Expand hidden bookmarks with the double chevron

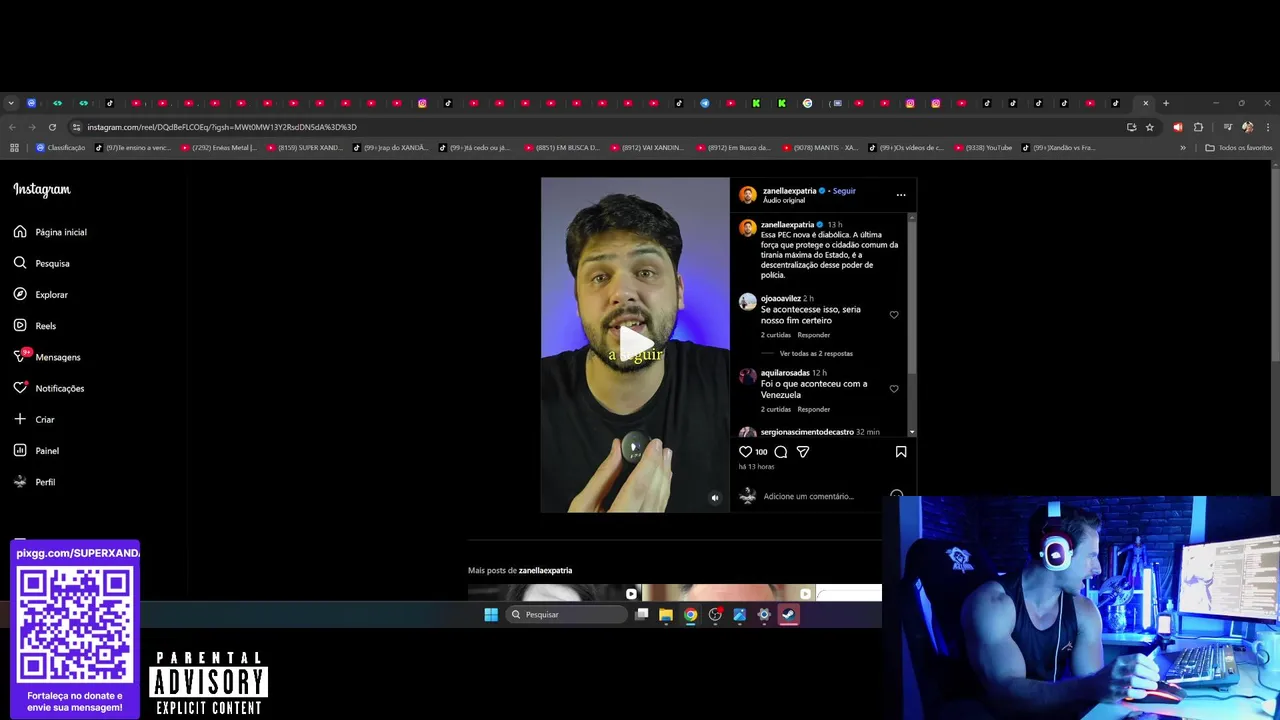pos(1183,148)
